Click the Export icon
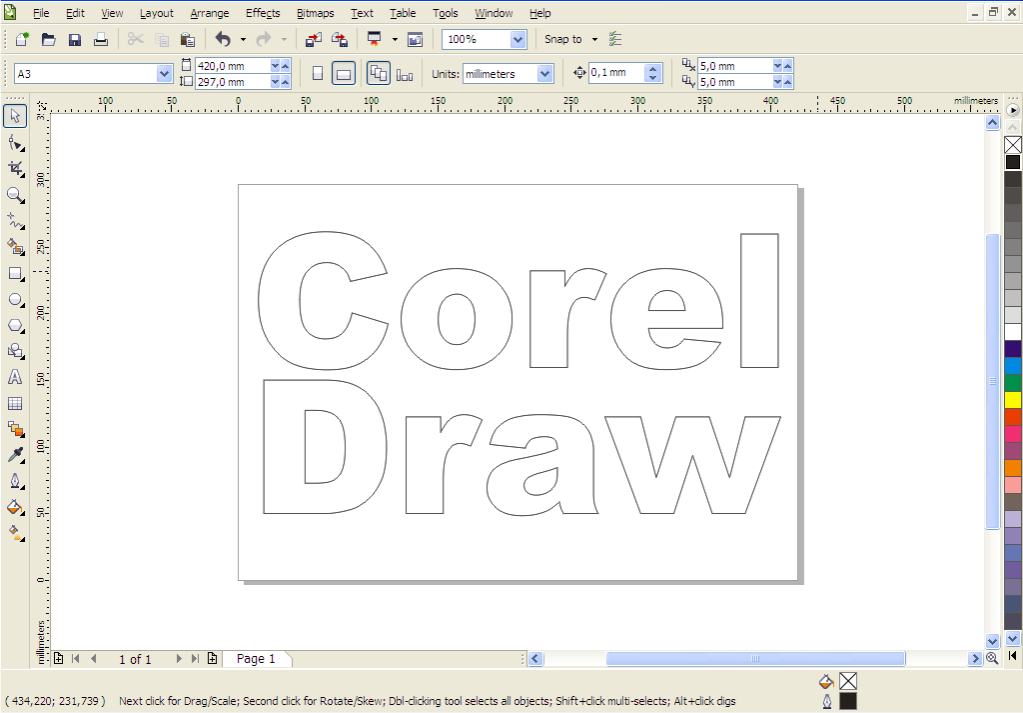 coord(340,40)
